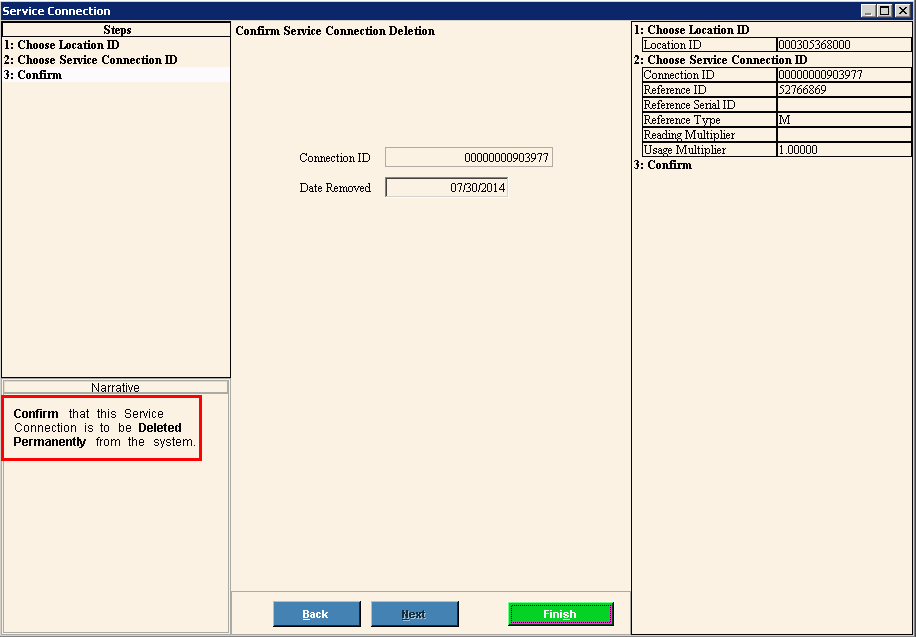
Task: Click the center Connection ID input field
Action: [x=468, y=158]
